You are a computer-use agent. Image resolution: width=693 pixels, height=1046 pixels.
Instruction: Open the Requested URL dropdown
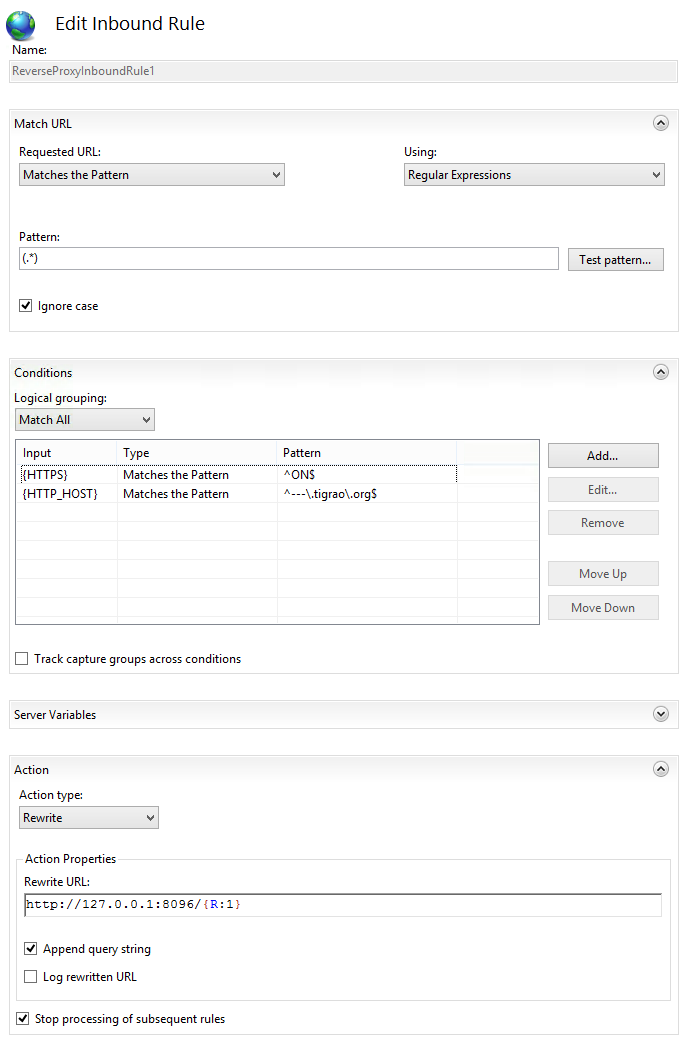tap(151, 175)
